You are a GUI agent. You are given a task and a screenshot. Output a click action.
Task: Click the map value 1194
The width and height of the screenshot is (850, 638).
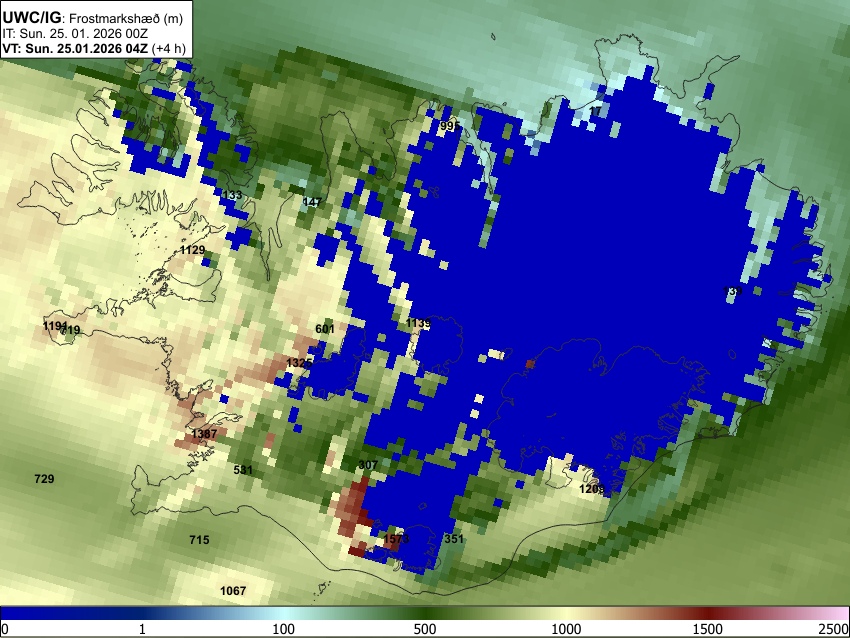point(55,326)
